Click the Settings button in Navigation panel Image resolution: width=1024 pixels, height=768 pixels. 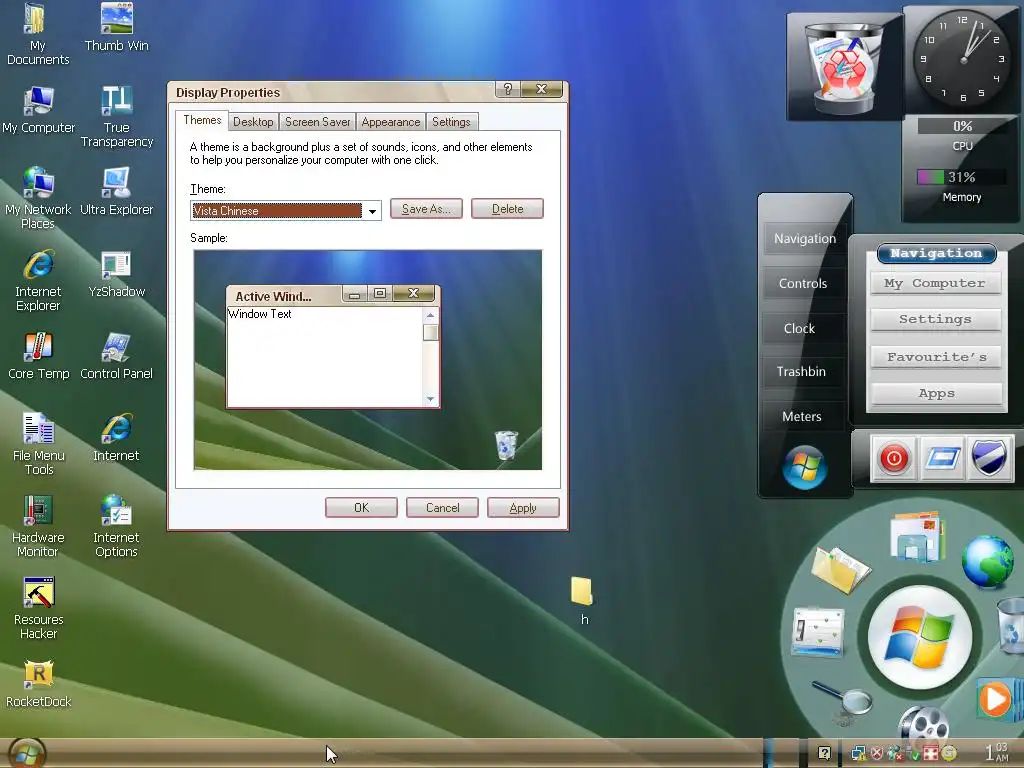pyautogui.click(x=935, y=319)
